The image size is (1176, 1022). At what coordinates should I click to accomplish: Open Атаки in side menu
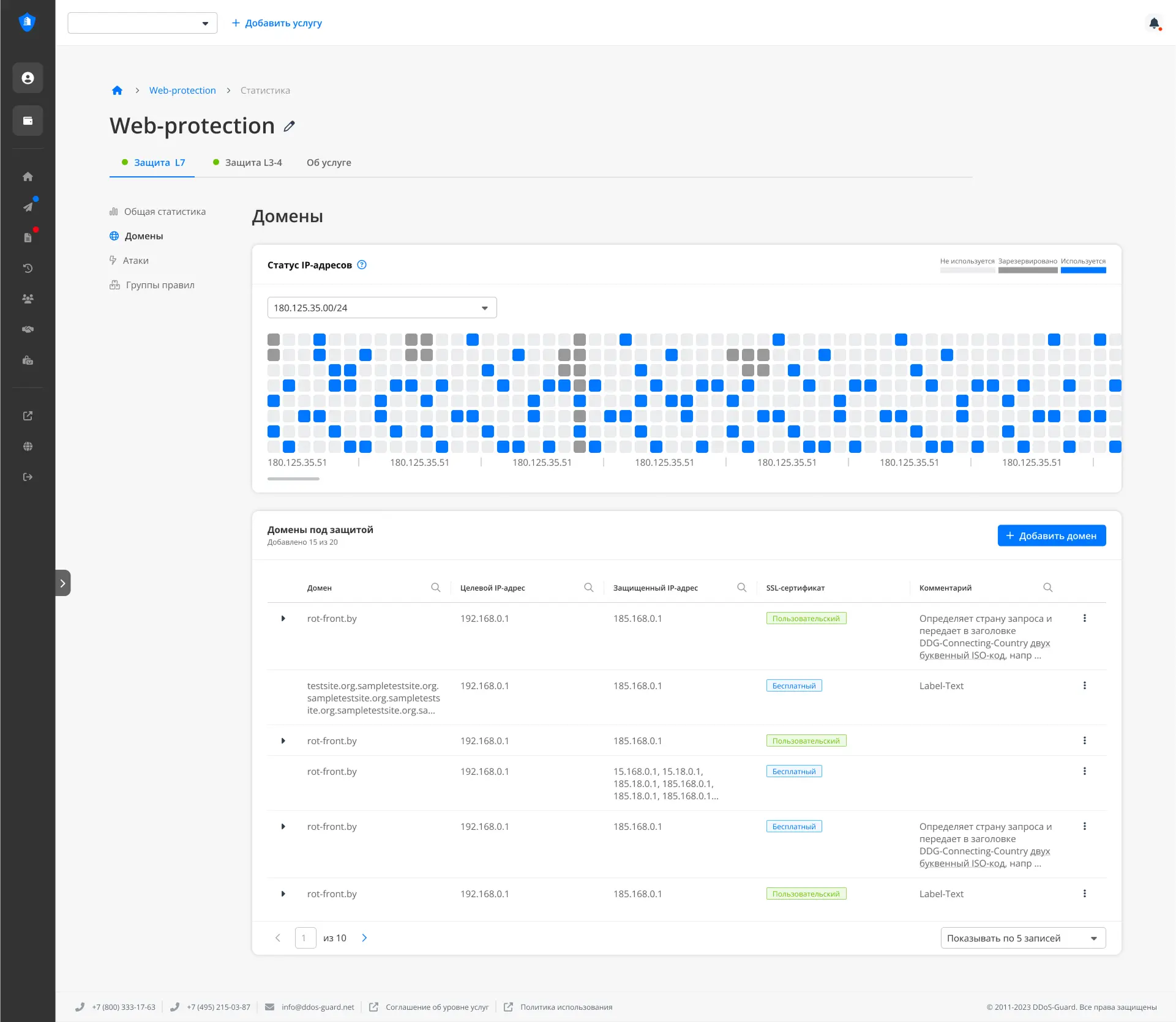pyautogui.click(x=129, y=261)
